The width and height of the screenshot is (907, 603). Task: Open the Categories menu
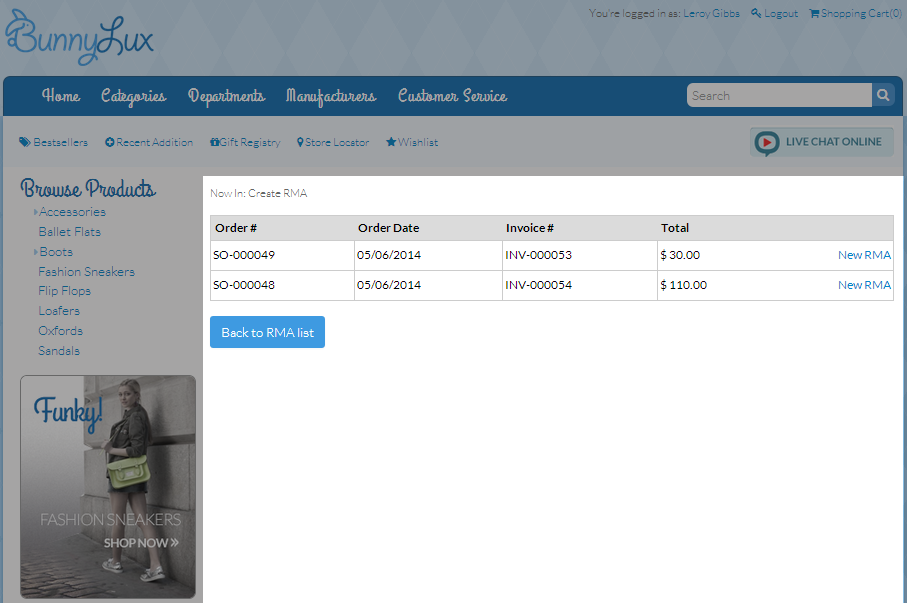[x=133, y=96]
